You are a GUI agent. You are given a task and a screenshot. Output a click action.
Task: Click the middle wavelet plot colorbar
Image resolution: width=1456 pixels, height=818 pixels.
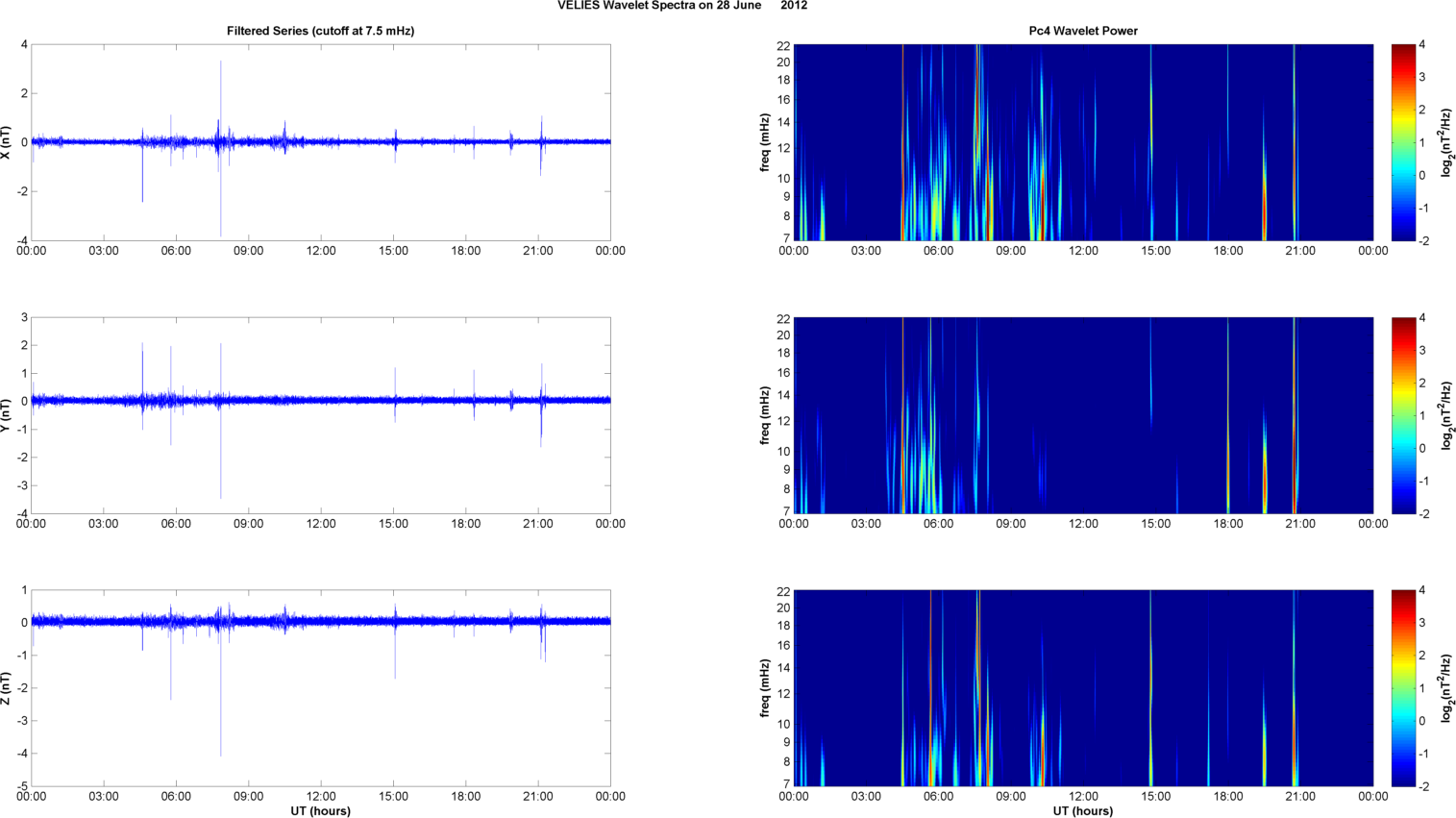click(x=1403, y=415)
